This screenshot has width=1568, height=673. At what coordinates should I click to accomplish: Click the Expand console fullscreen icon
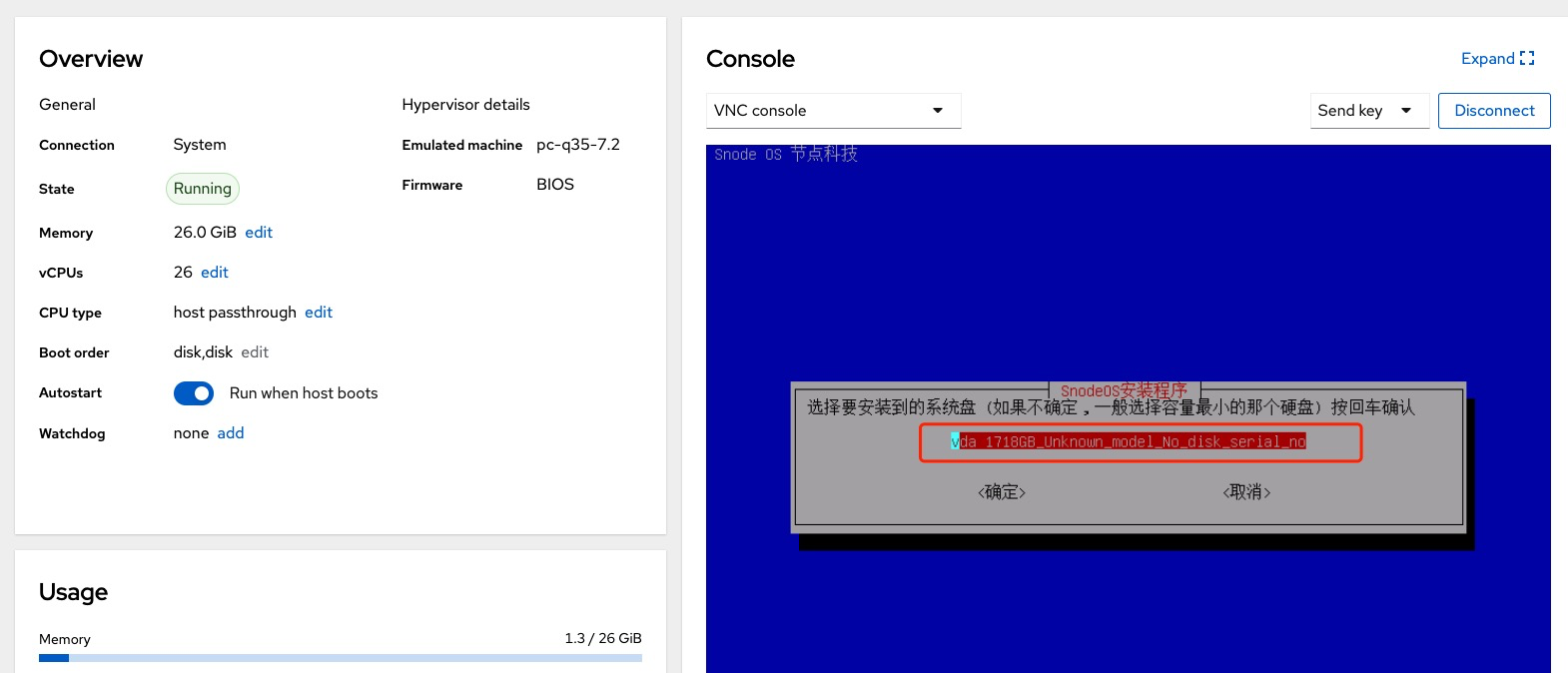(1526, 59)
